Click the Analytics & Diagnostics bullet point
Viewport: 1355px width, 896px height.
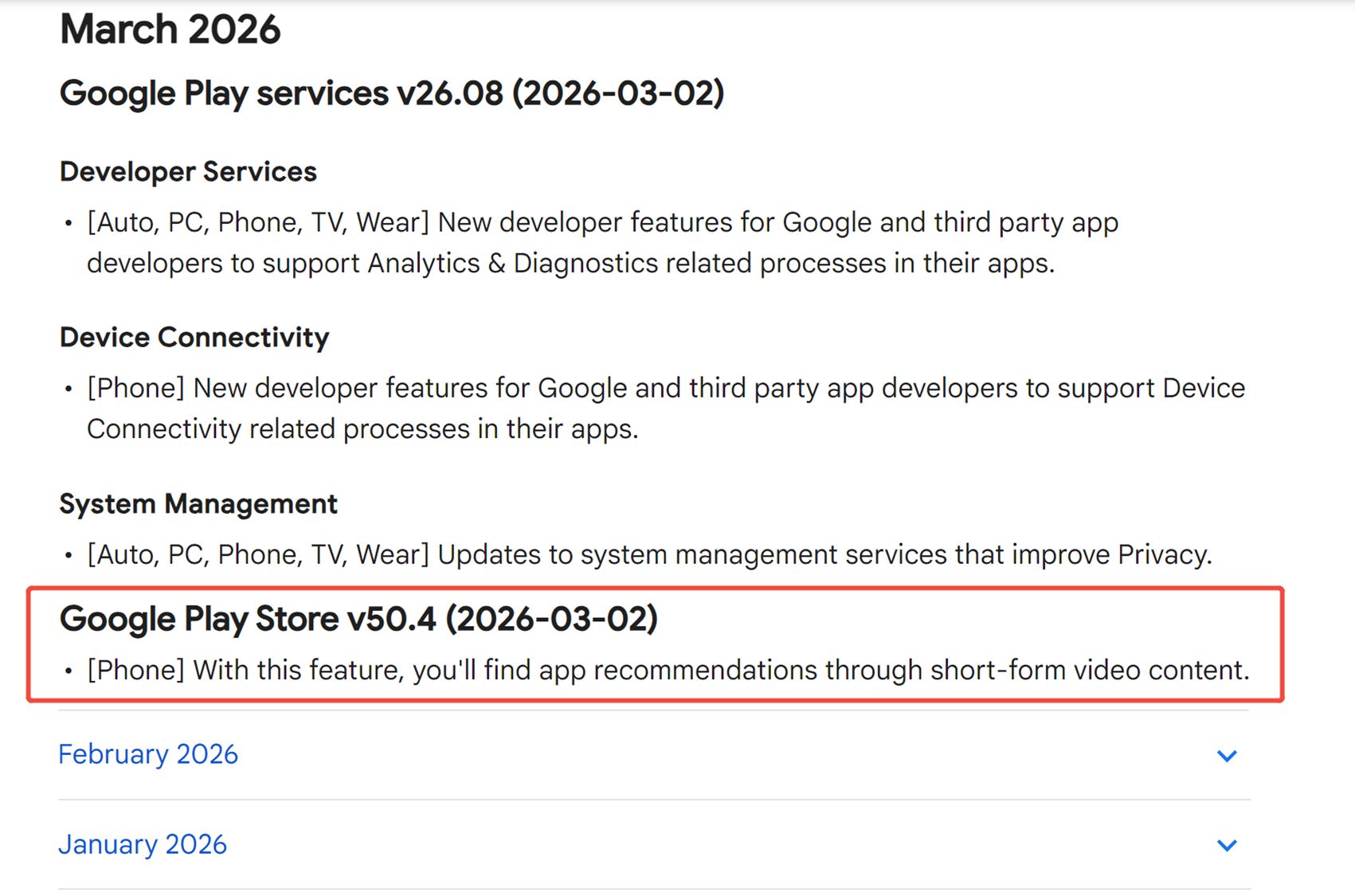(x=601, y=241)
